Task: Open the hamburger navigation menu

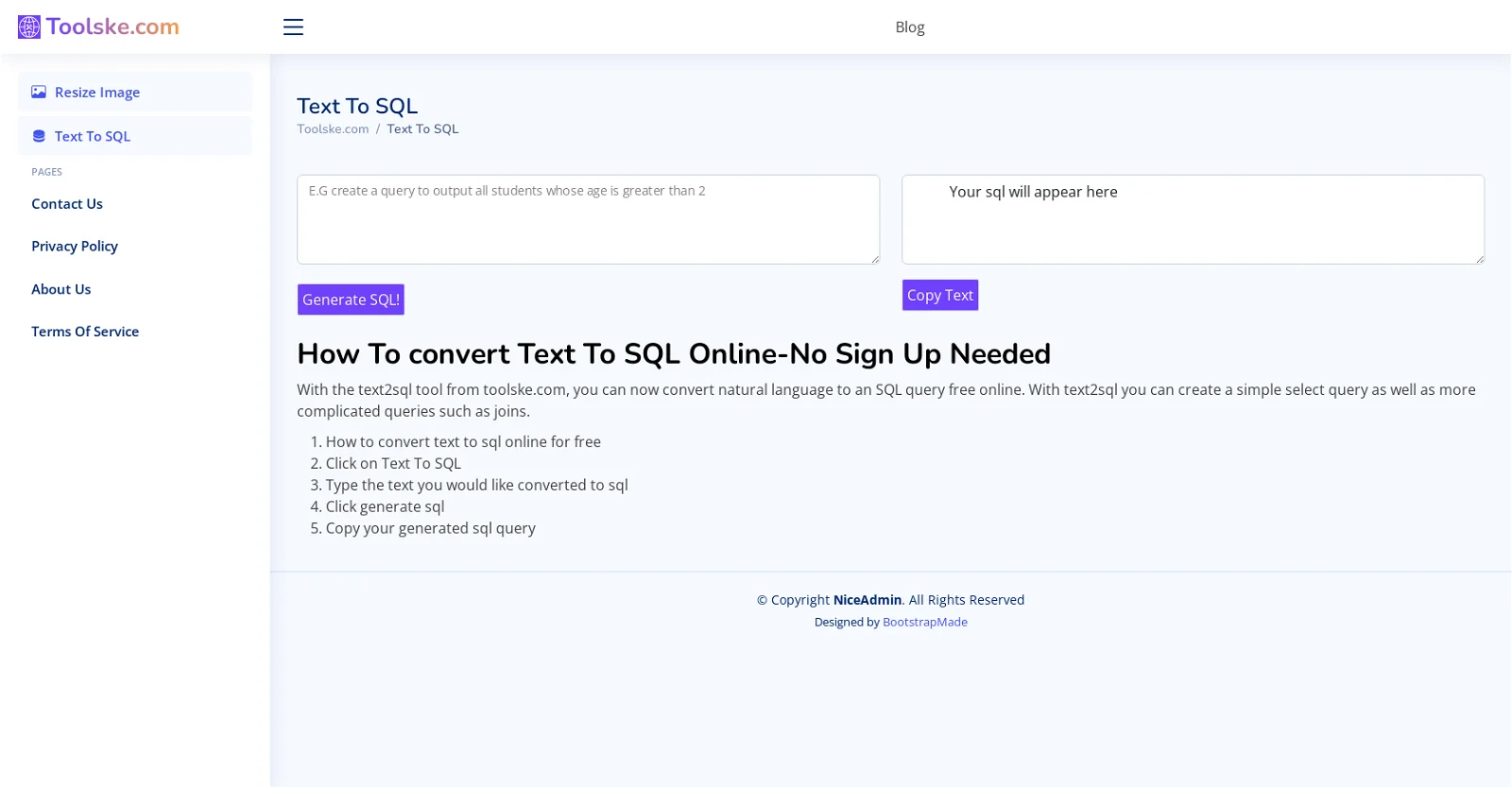Action: click(293, 26)
